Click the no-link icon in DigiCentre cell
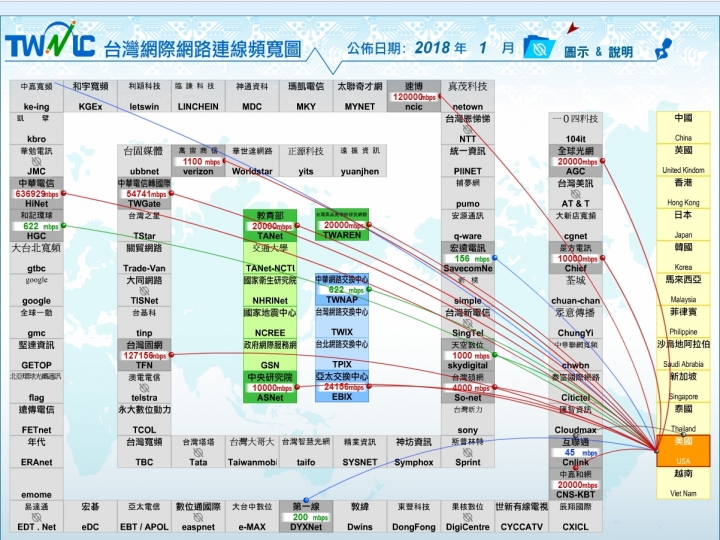This screenshot has width=720, height=540. pyautogui.click(x=467, y=517)
